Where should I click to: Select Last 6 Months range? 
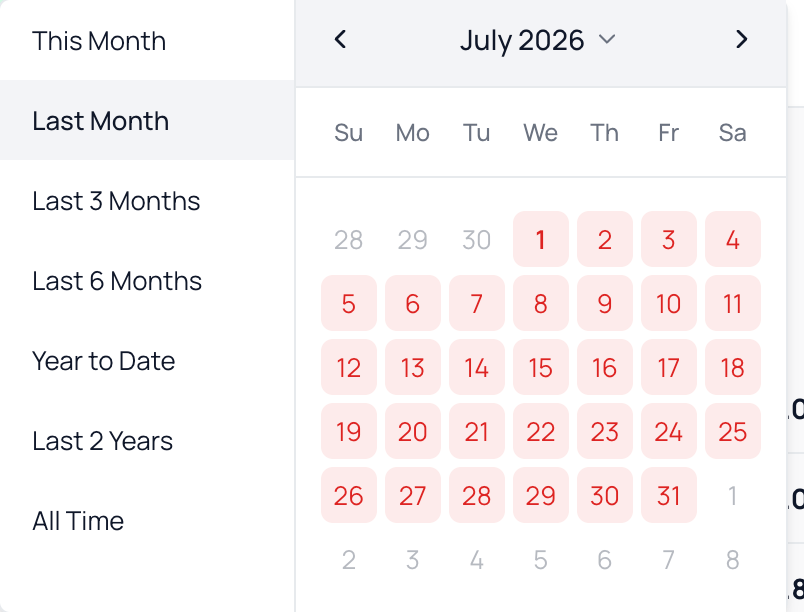(x=147, y=280)
